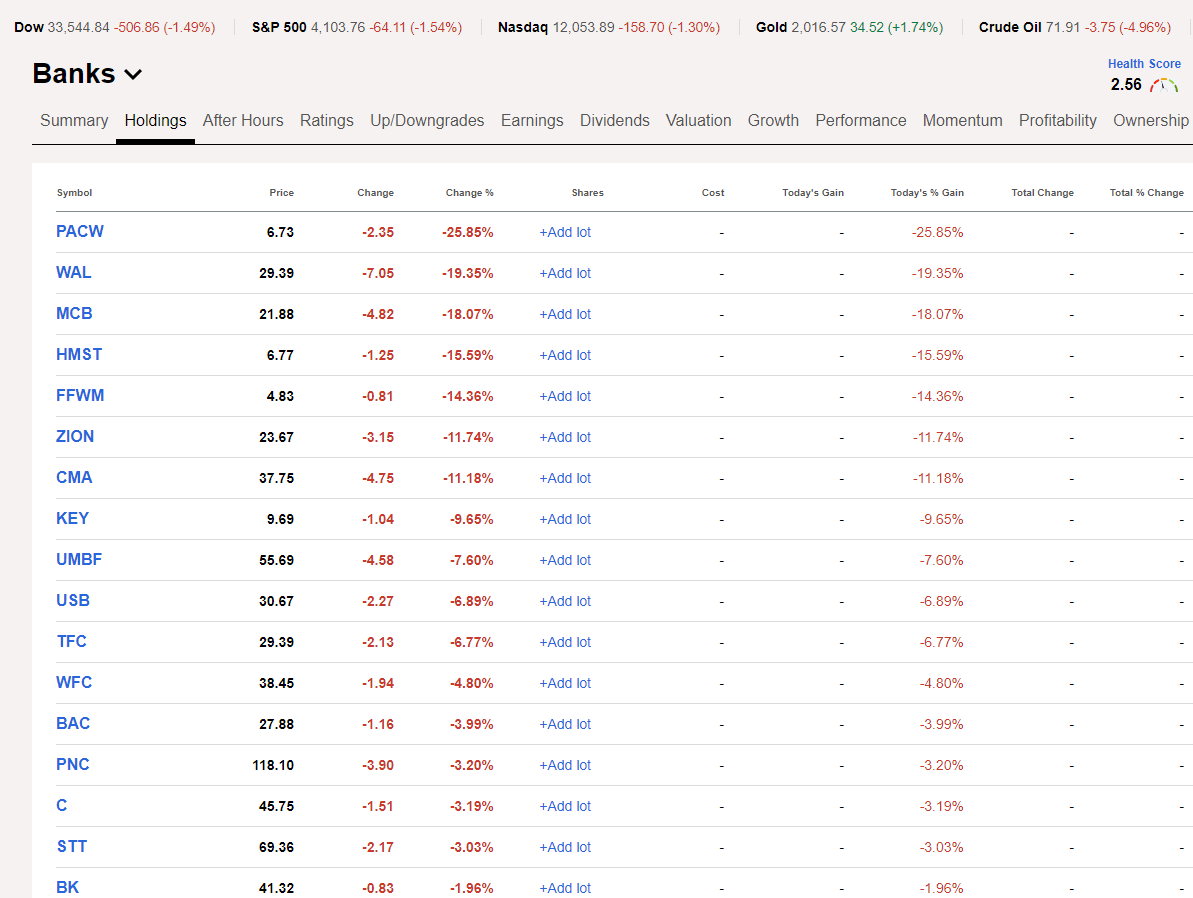Sort table by Symbol column header
This screenshot has width=1193, height=898.
[x=75, y=193]
